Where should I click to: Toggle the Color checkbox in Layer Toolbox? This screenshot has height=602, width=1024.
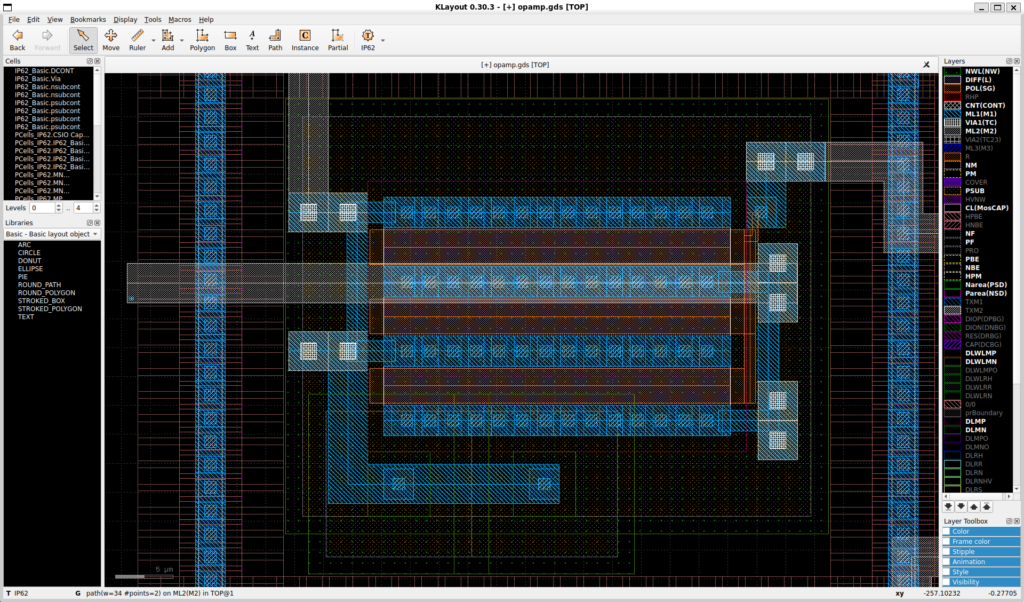coord(947,531)
